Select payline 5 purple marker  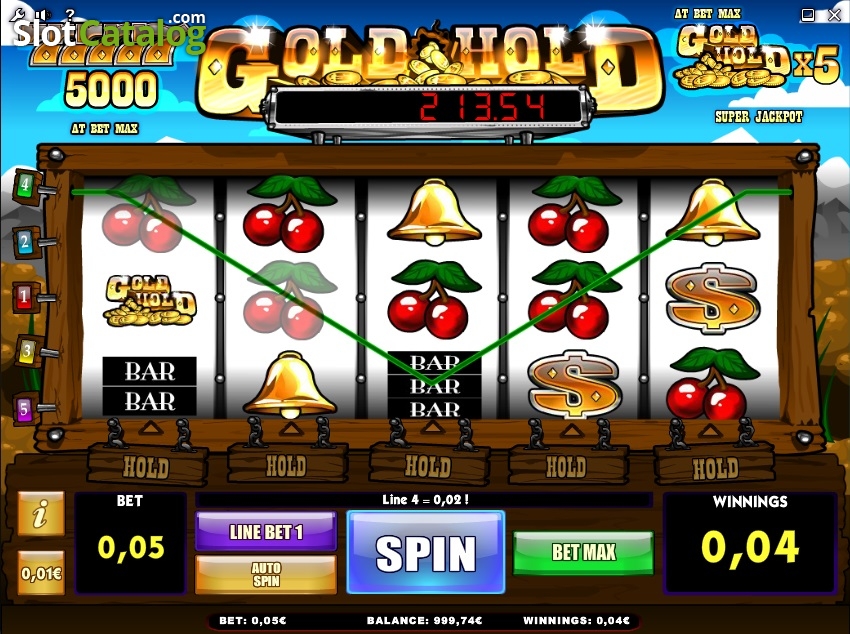point(25,408)
